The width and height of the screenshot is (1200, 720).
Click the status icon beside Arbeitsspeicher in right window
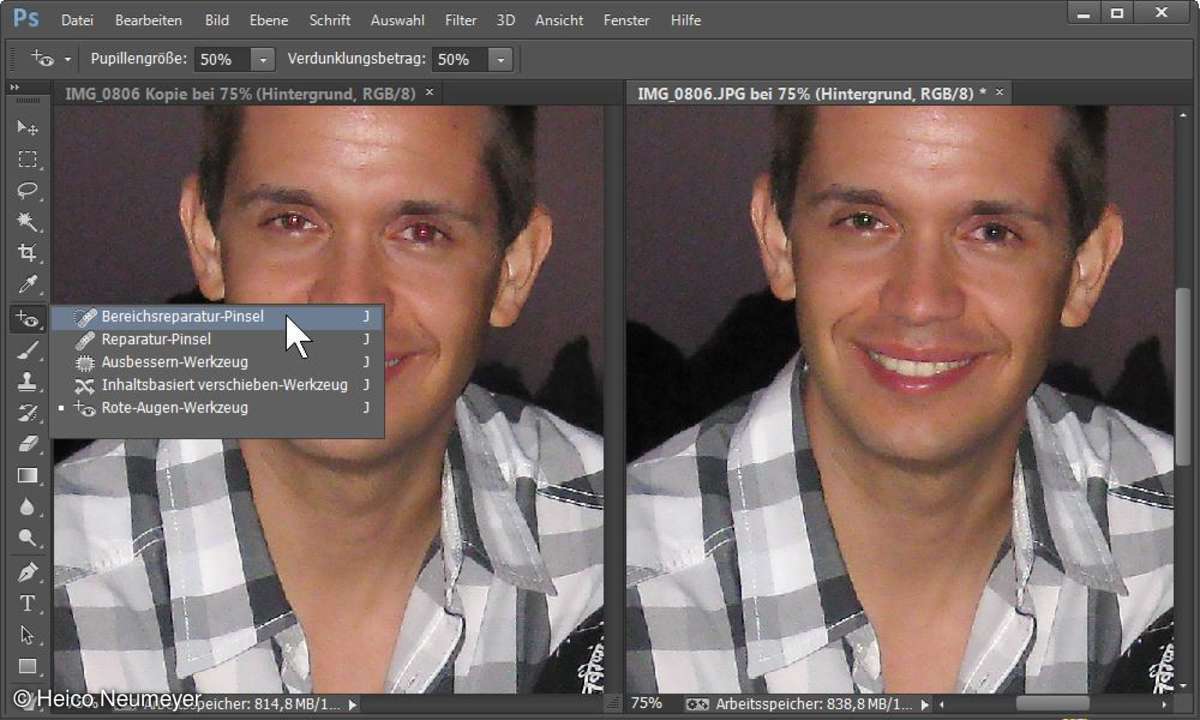click(x=697, y=704)
